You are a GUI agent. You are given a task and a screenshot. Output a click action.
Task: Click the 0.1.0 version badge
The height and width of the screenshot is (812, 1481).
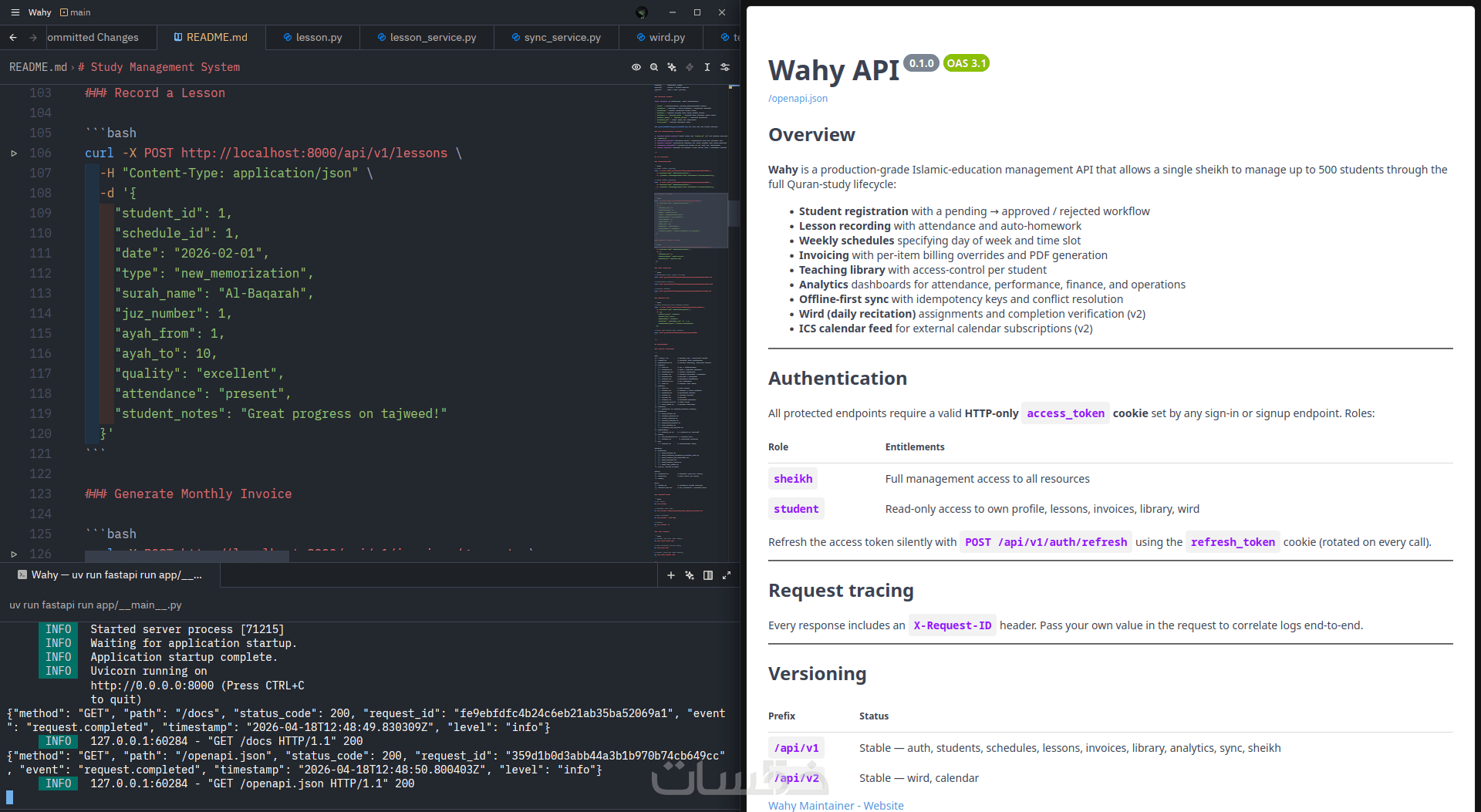click(921, 63)
